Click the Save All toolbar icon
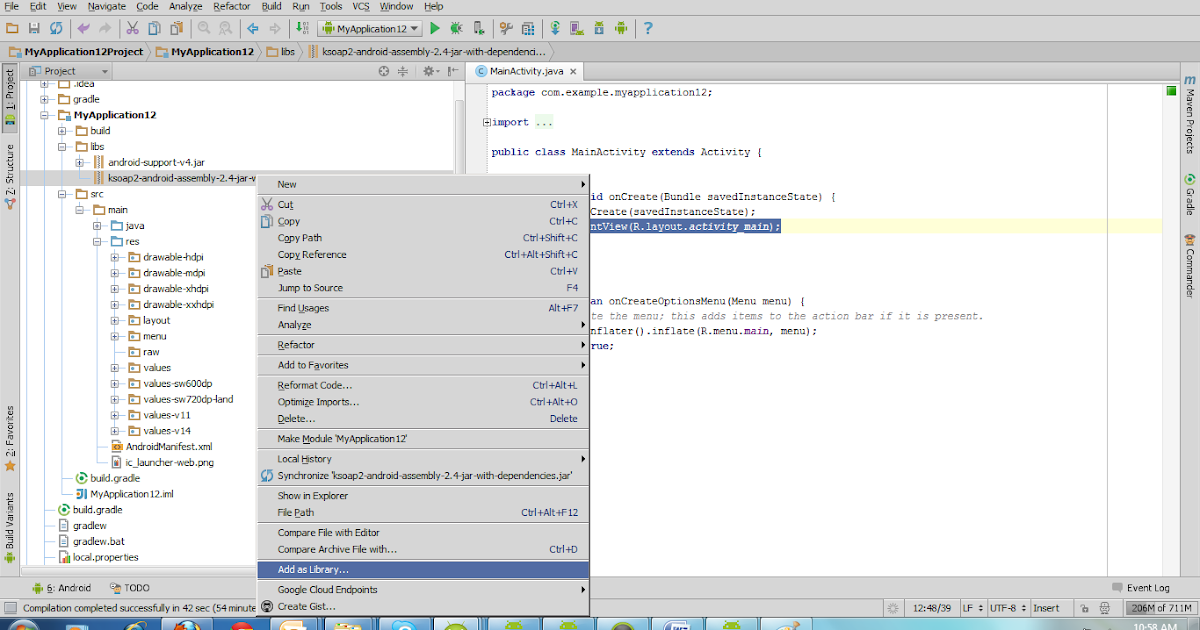This screenshot has width=1200, height=630. point(35,29)
